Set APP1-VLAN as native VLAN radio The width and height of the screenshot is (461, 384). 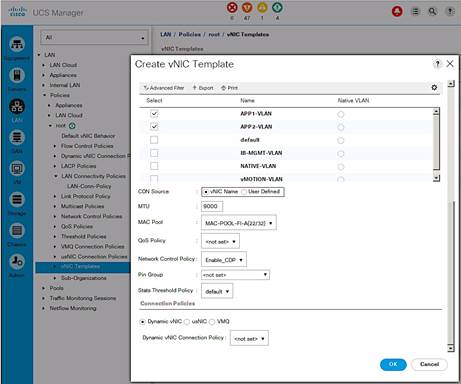pos(340,114)
